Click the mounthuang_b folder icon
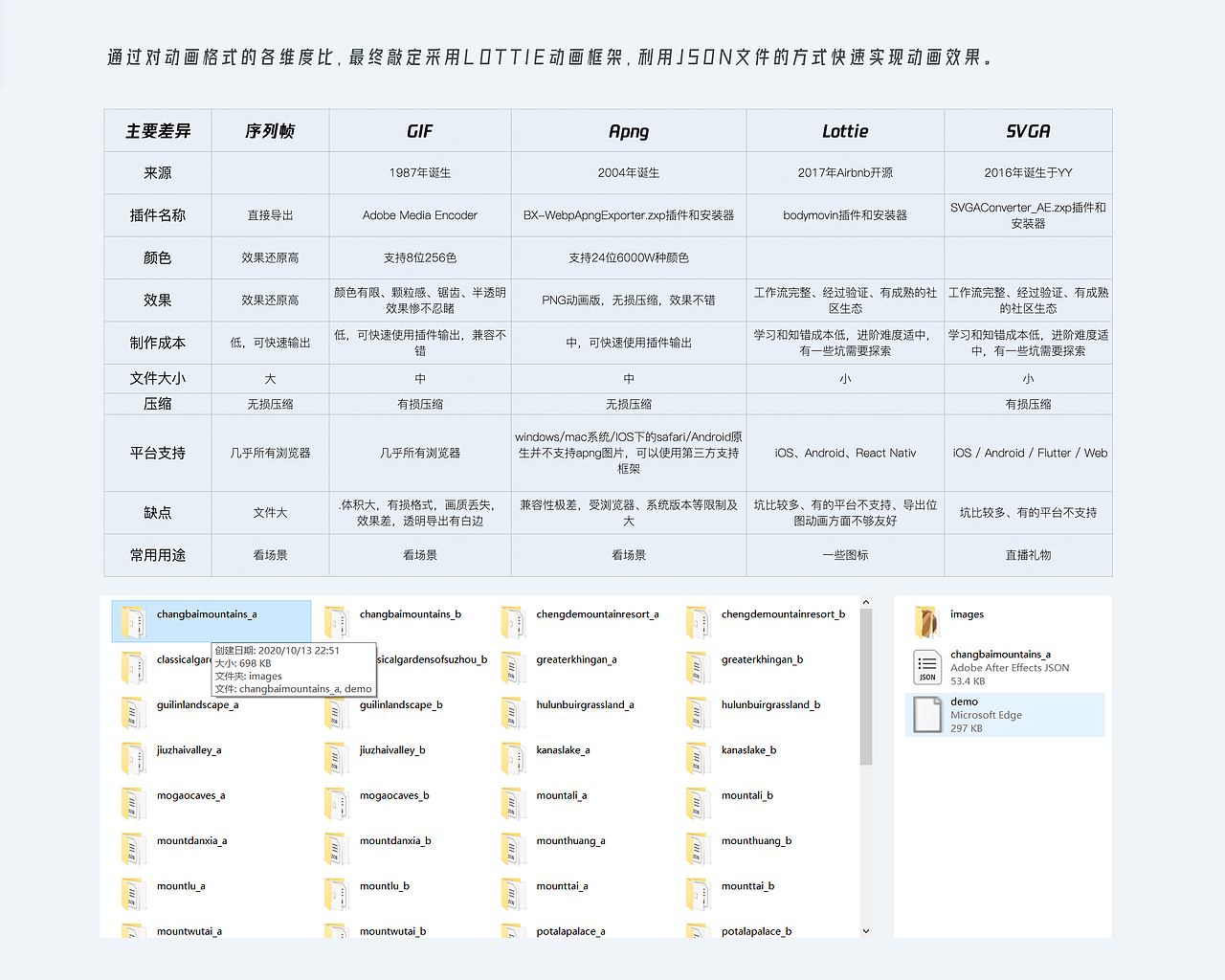Image resolution: width=1225 pixels, height=980 pixels. pos(698,848)
